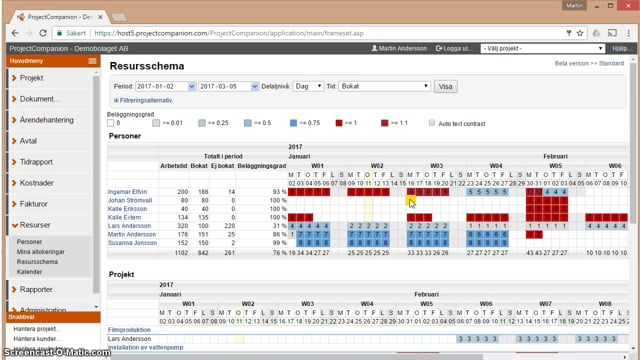Open the period start date picker dropdown
Screen dimensions: 640x360
click(x=191, y=87)
